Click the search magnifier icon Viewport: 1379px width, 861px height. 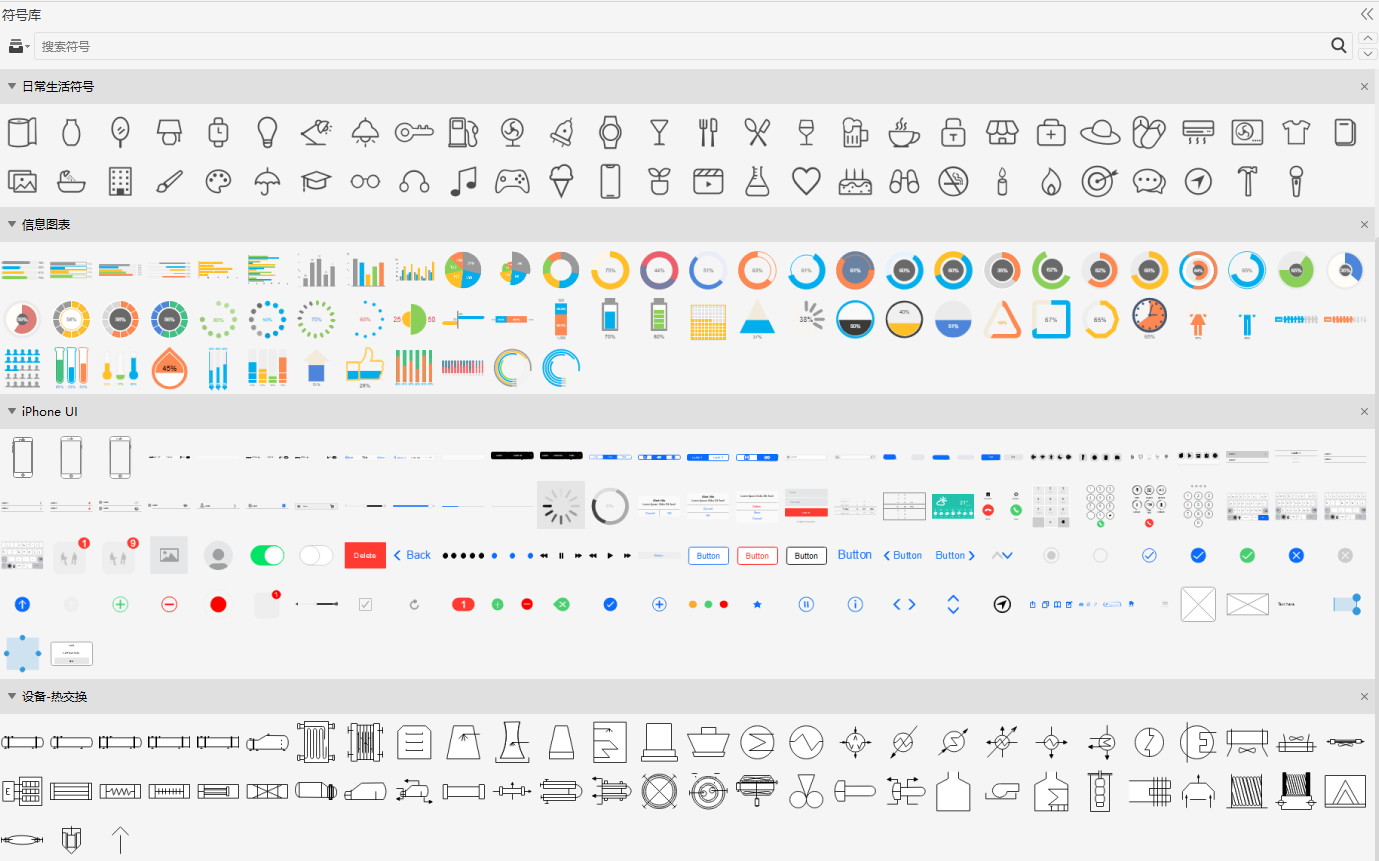tap(1339, 46)
